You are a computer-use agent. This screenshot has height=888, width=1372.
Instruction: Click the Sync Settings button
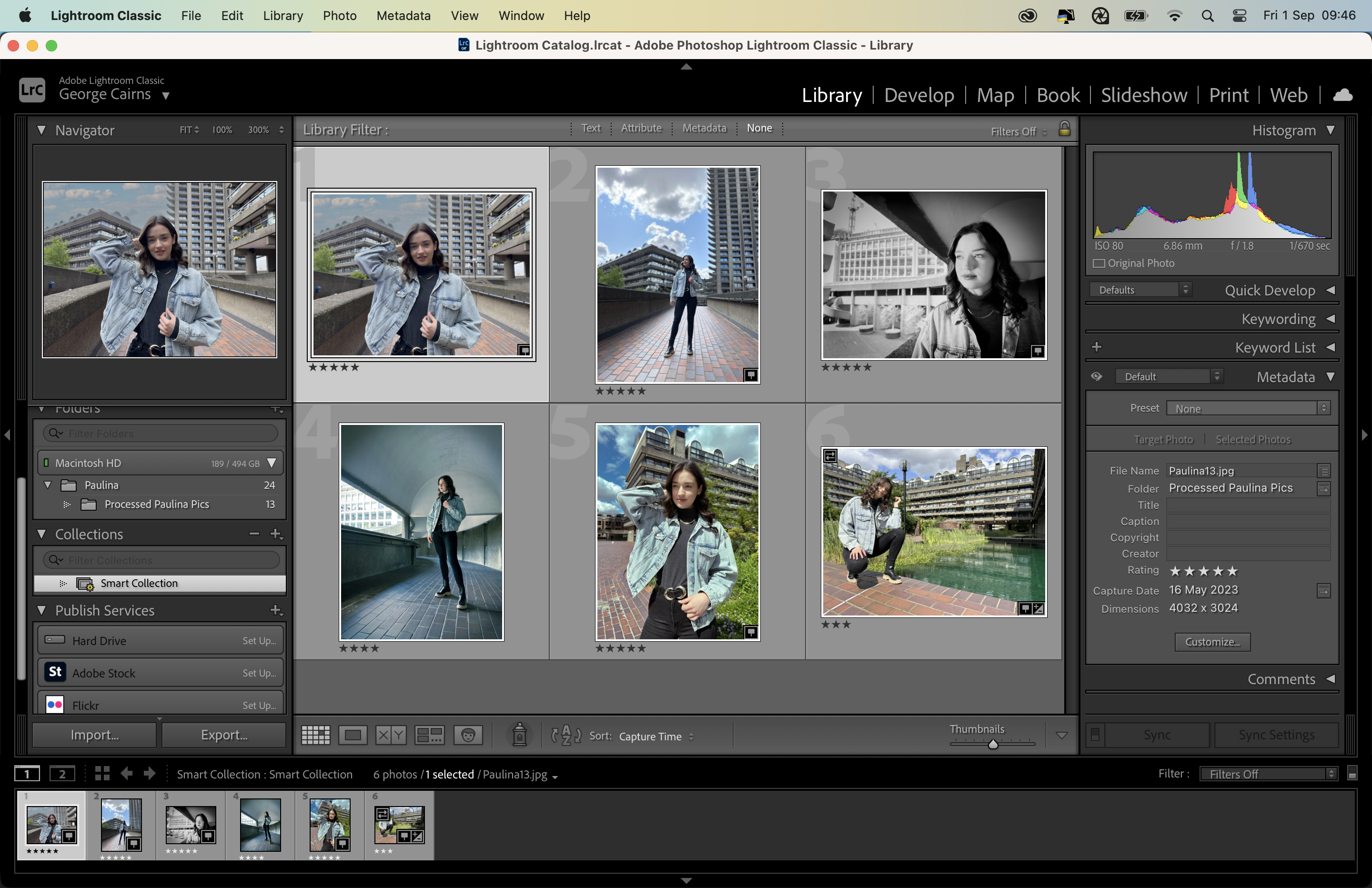tap(1276, 735)
